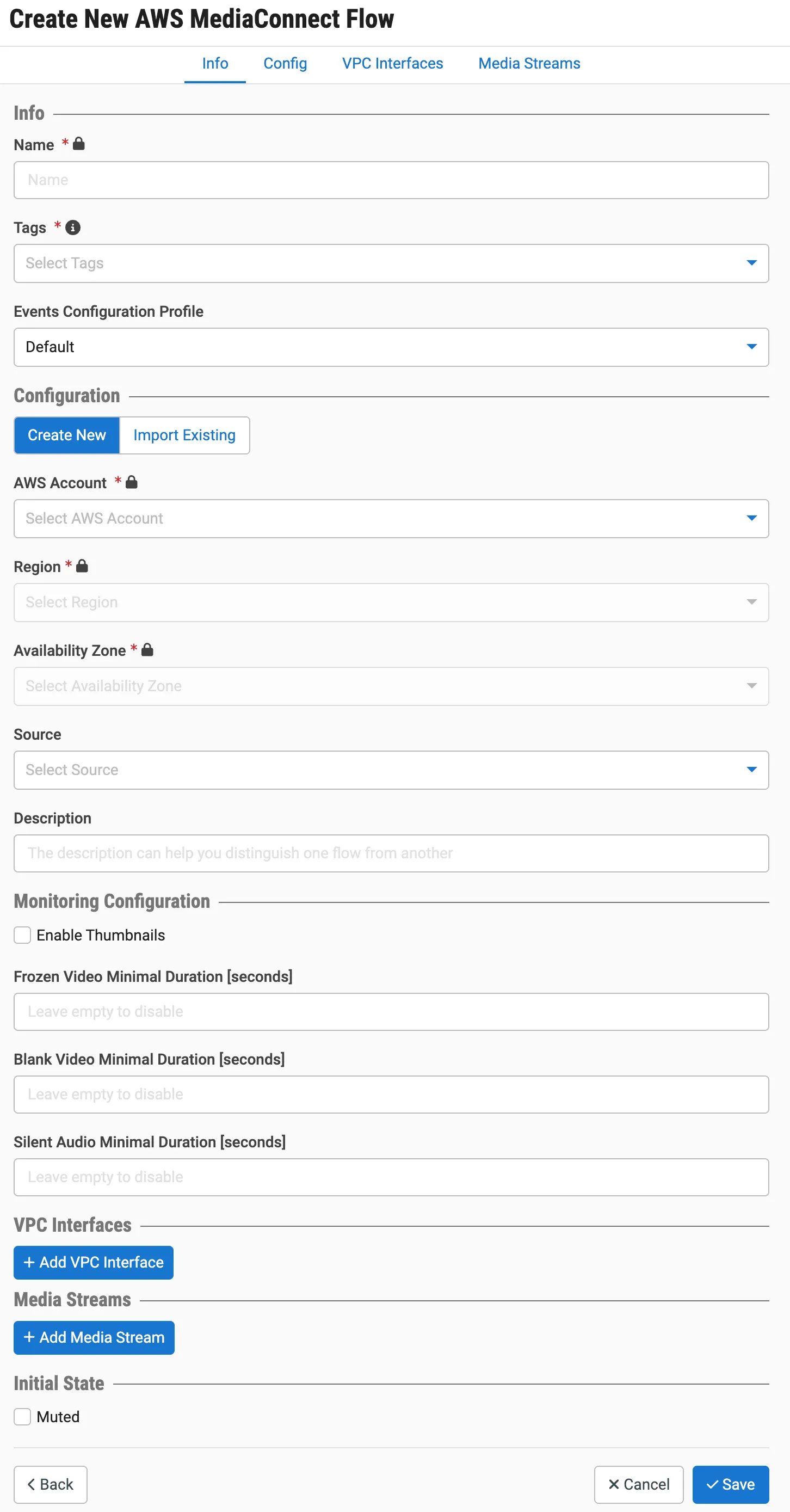790x1512 pixels.
Task: Click the lock icon beside AWS Account
Action: click(132, 482)
